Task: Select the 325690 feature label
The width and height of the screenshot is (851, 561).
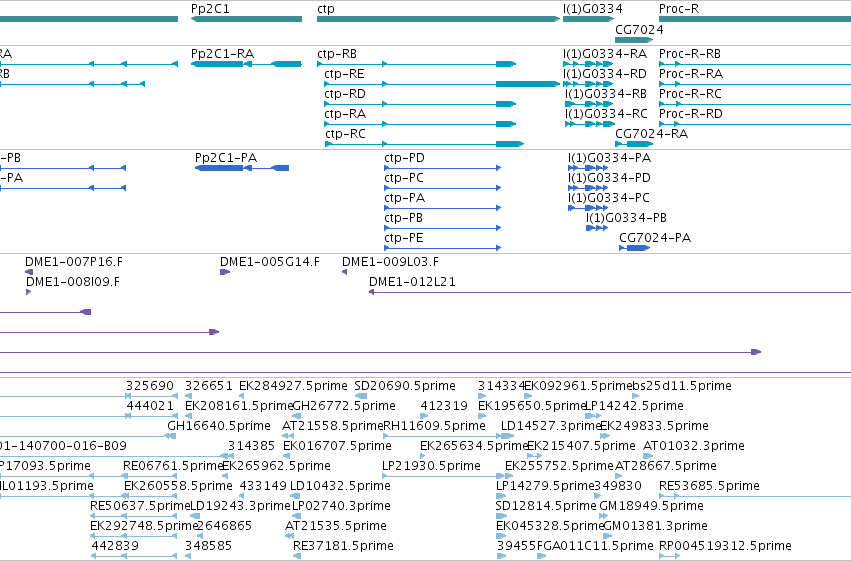Action: click(x=150, y=386)
